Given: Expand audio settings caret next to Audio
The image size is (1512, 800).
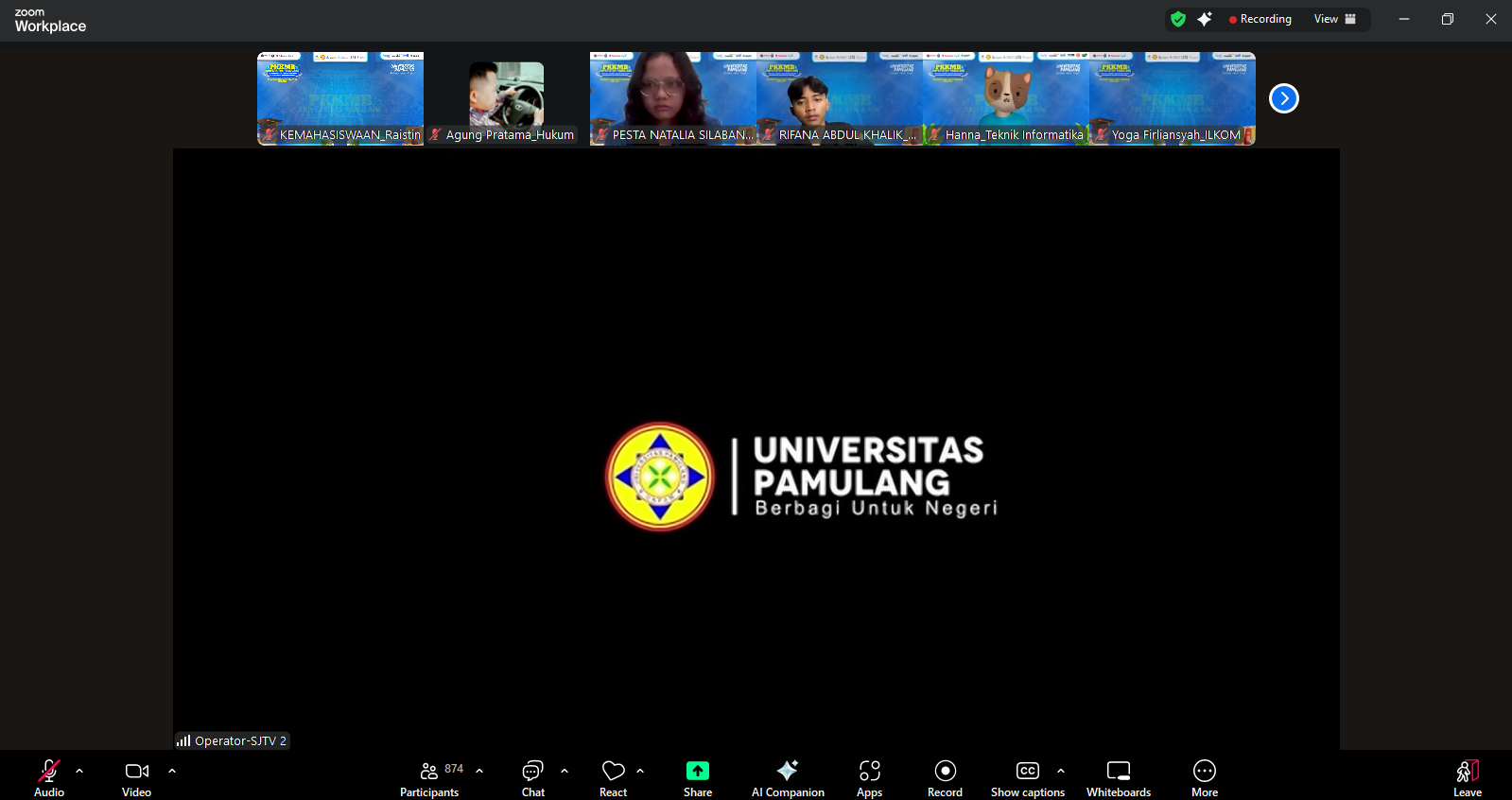Looking at the screenshot, I should tap(79, 771).
